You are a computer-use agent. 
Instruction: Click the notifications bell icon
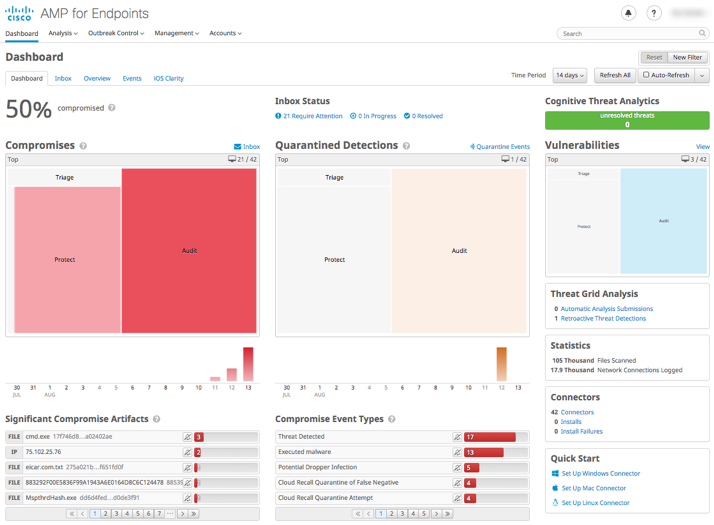tap(628, 13)
